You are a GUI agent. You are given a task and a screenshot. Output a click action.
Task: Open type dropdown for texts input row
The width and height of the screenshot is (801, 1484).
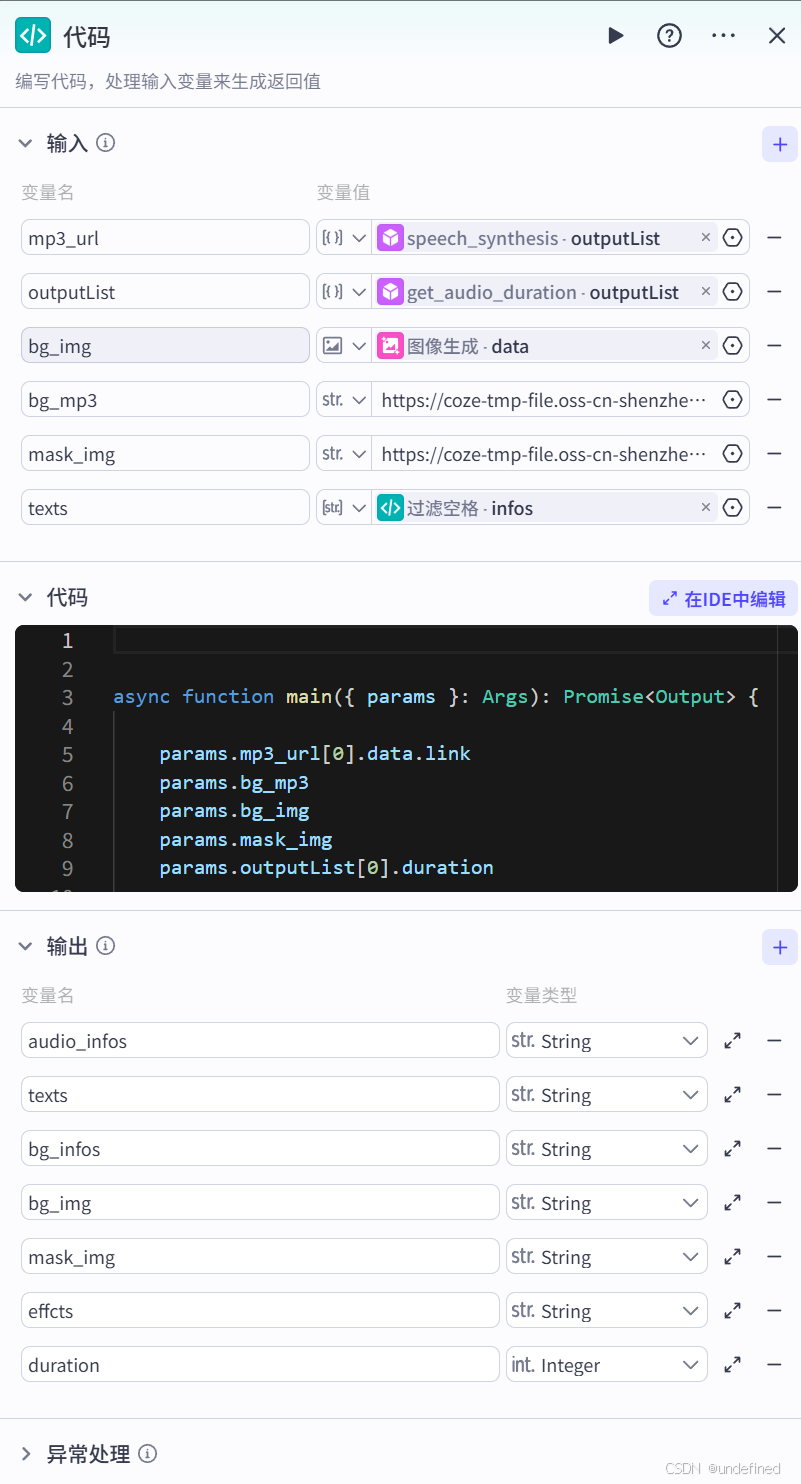(344, 508)
